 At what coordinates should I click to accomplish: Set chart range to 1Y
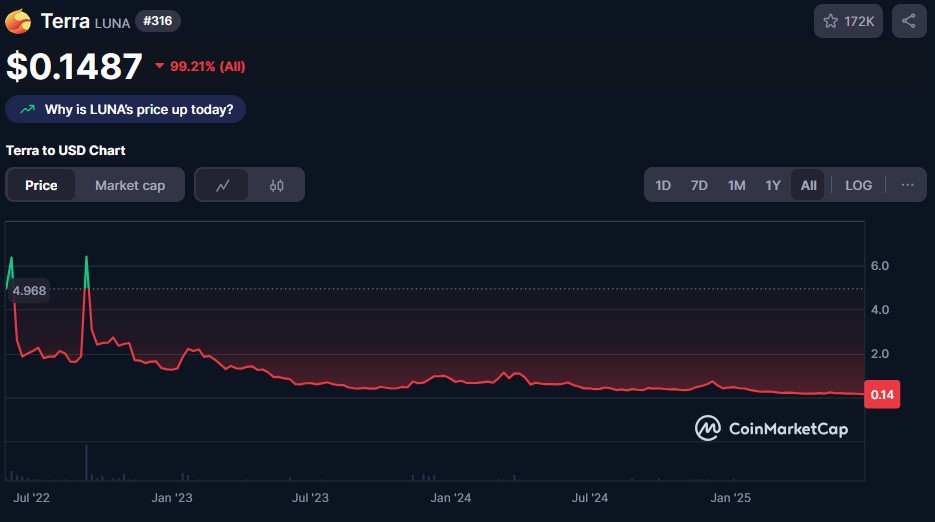[x=773, y=185]
